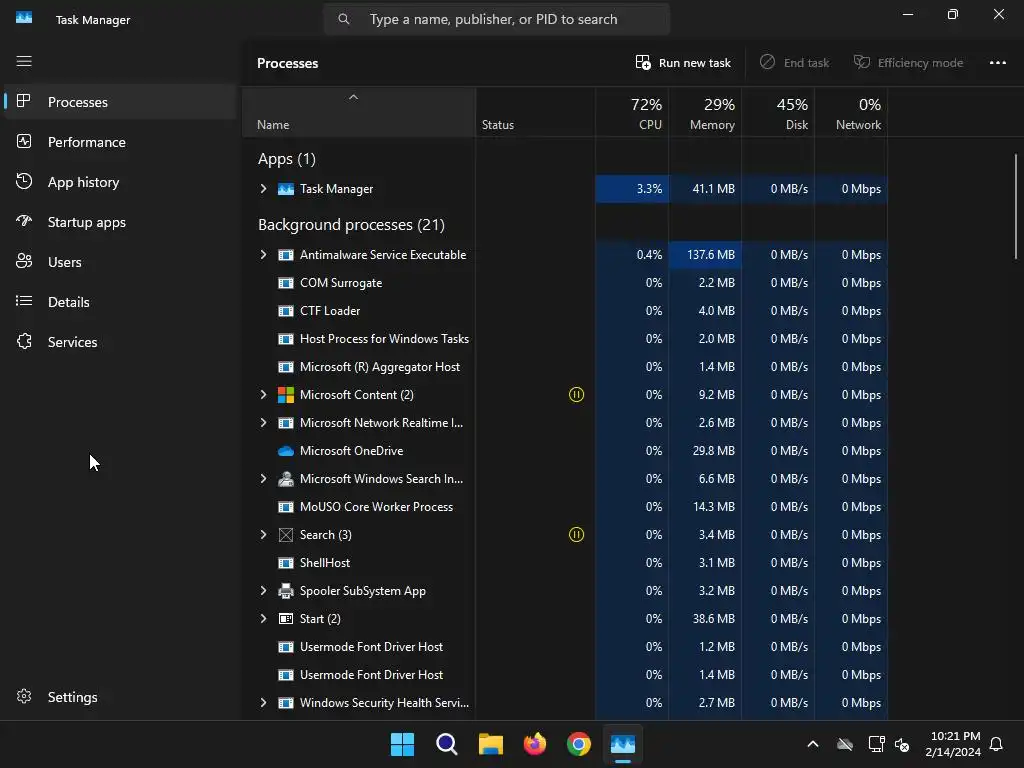Click the Microsoft Content colored icon
This screenshot has width=1024, height=768.
click(x=286, y=395)
